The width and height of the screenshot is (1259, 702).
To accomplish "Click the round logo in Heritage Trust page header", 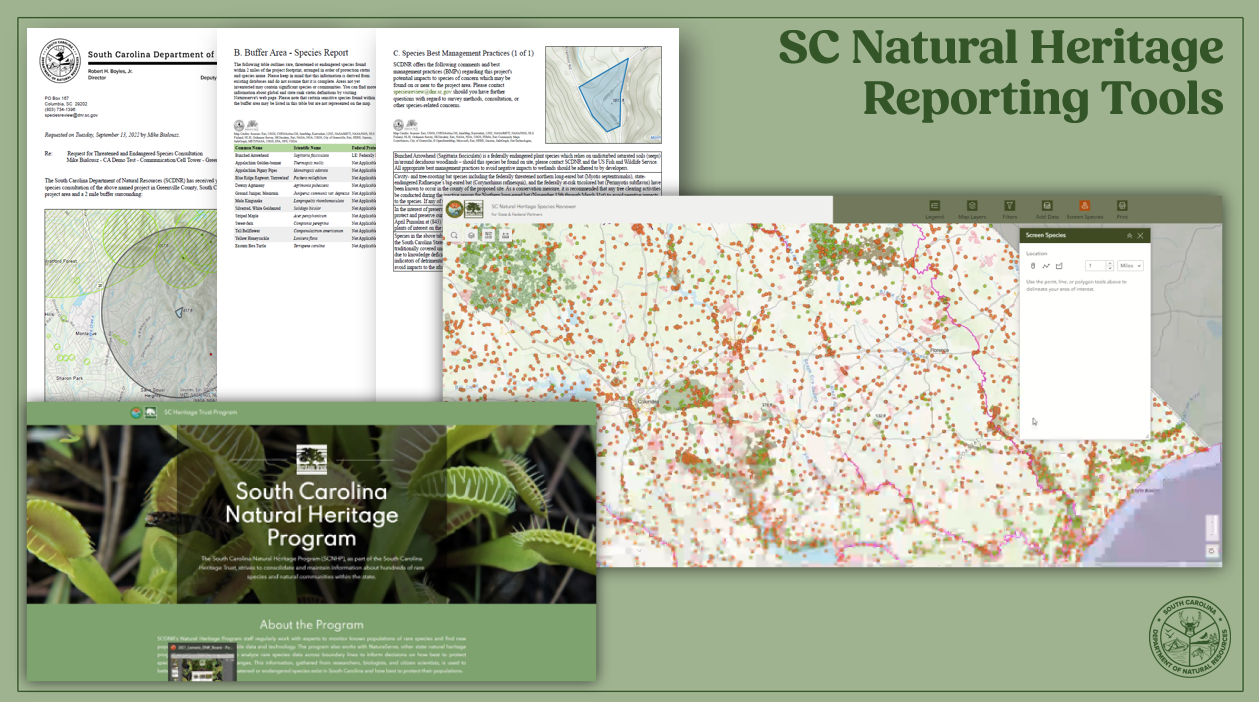I will [136, 413].
